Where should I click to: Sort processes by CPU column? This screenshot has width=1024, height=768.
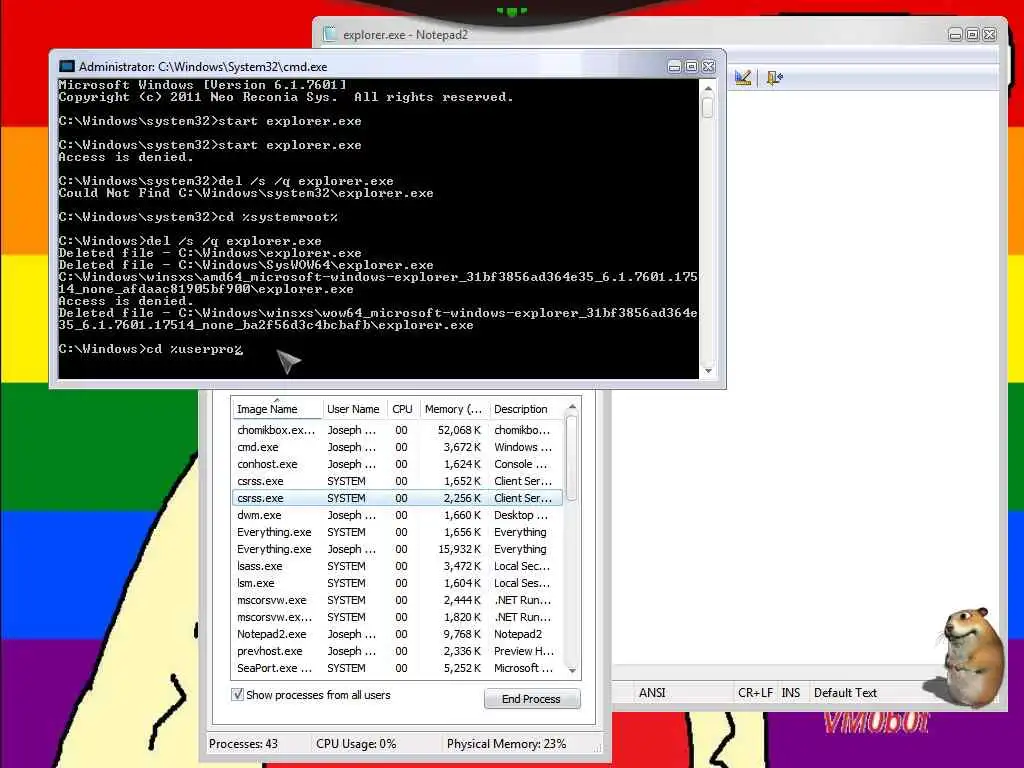click(x=403, y=409)
